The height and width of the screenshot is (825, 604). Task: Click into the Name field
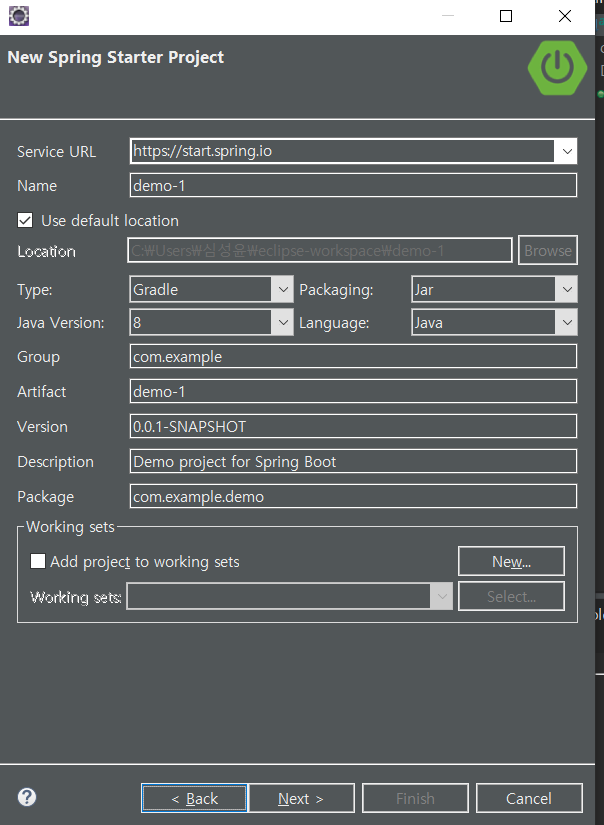pos(353,185)
